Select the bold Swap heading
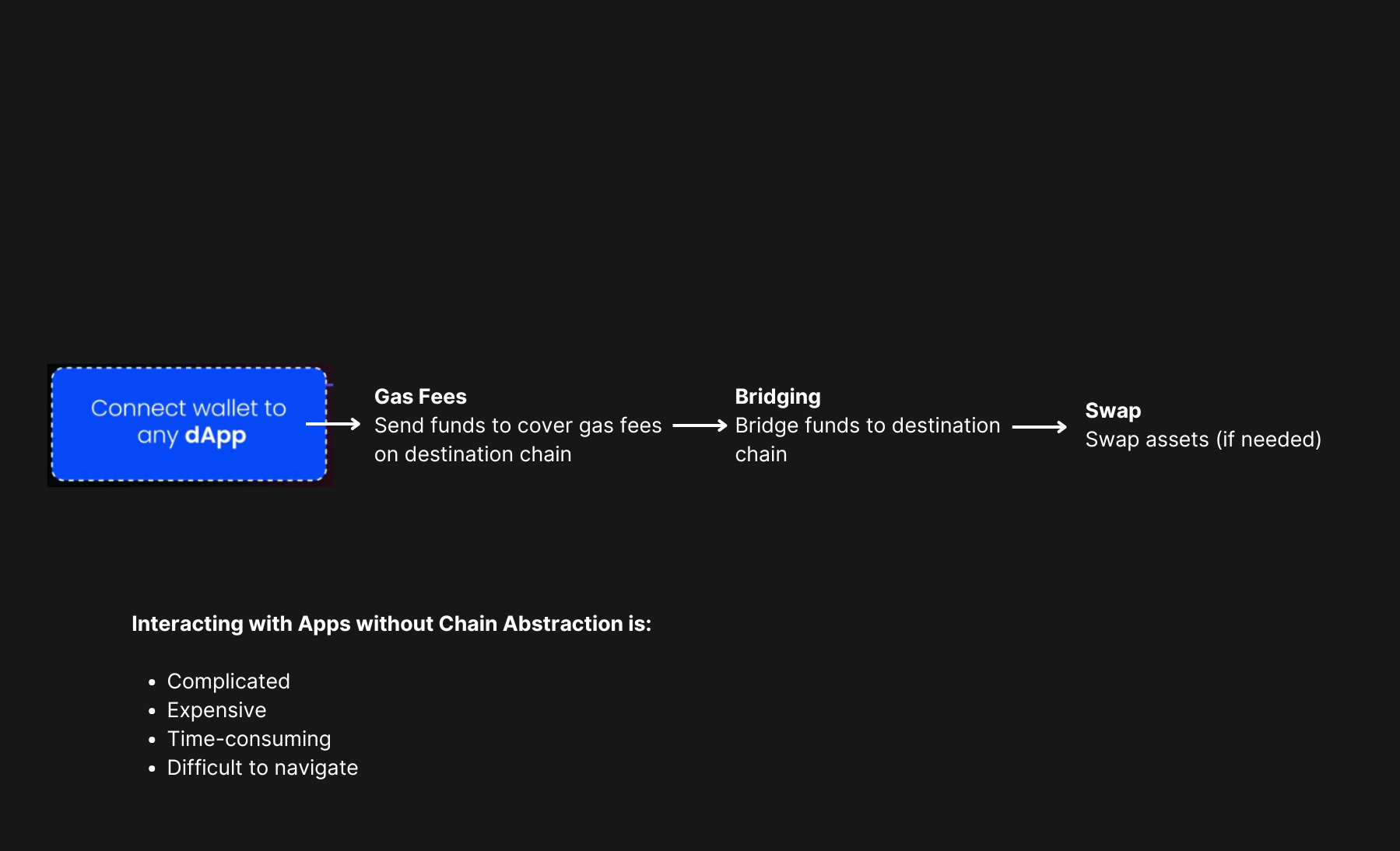Screen dimensions: 1400x851 click(1113, 411)
